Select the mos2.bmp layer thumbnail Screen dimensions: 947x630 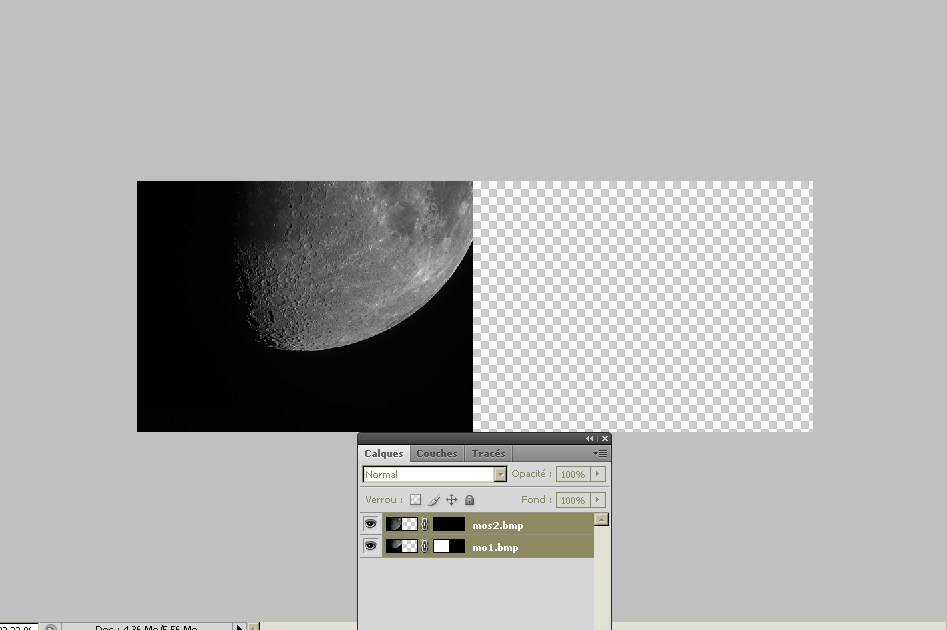coord(402,524)
